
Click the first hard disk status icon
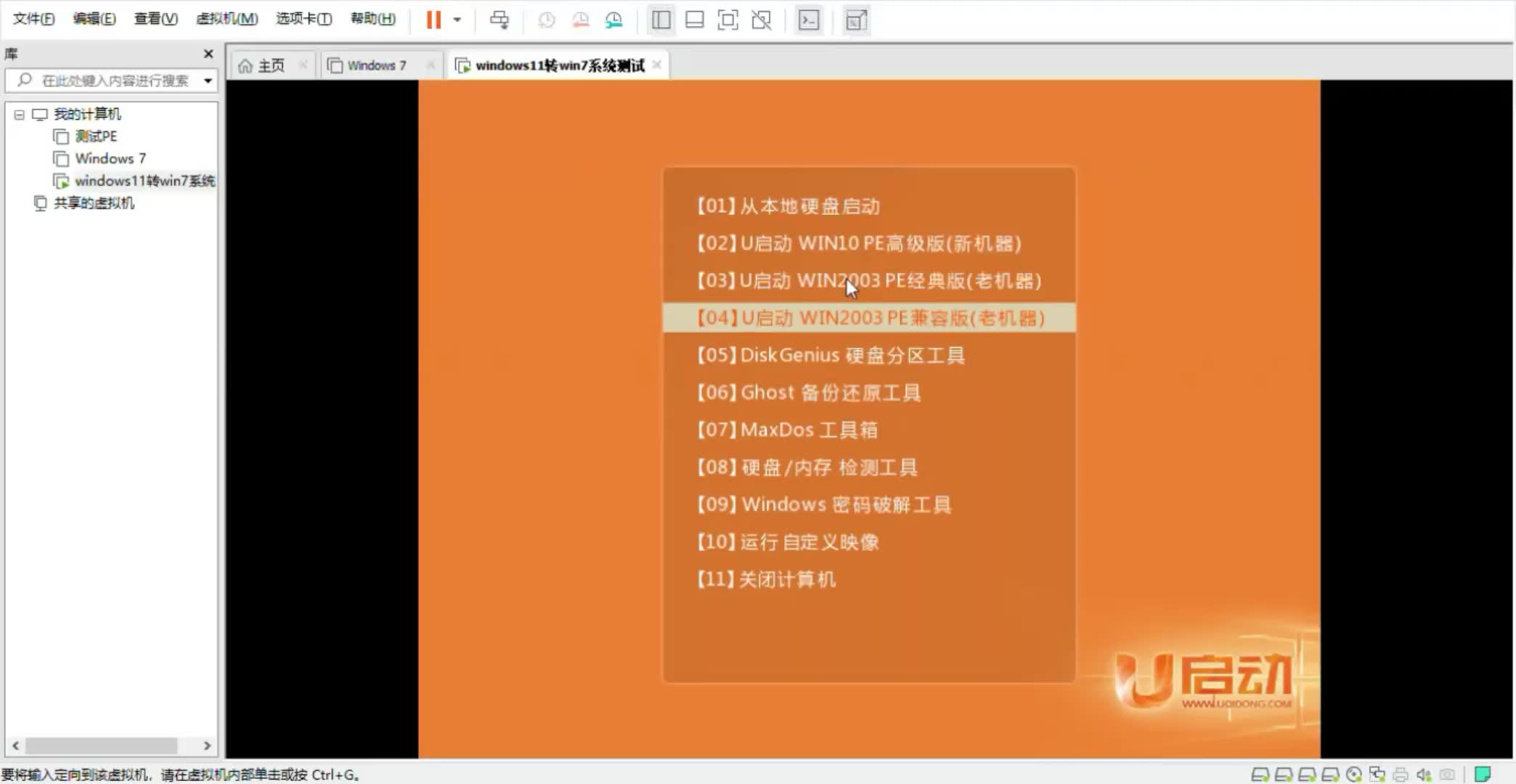point(1260,775)
